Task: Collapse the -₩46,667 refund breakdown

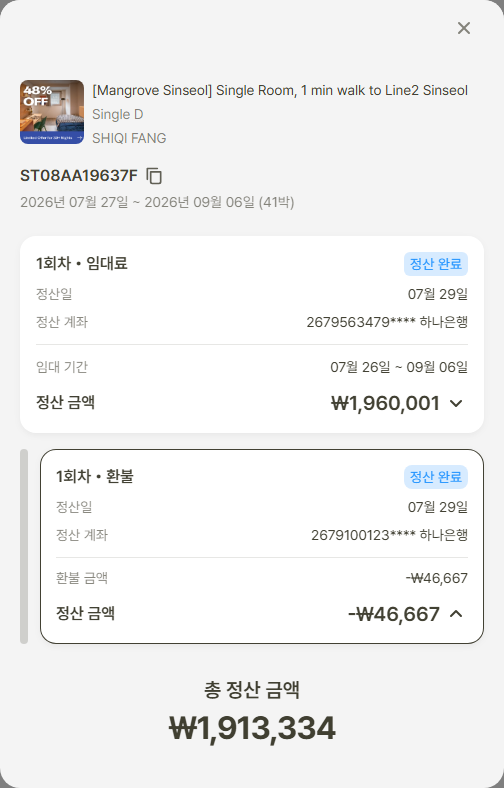Action: (456, 614)
